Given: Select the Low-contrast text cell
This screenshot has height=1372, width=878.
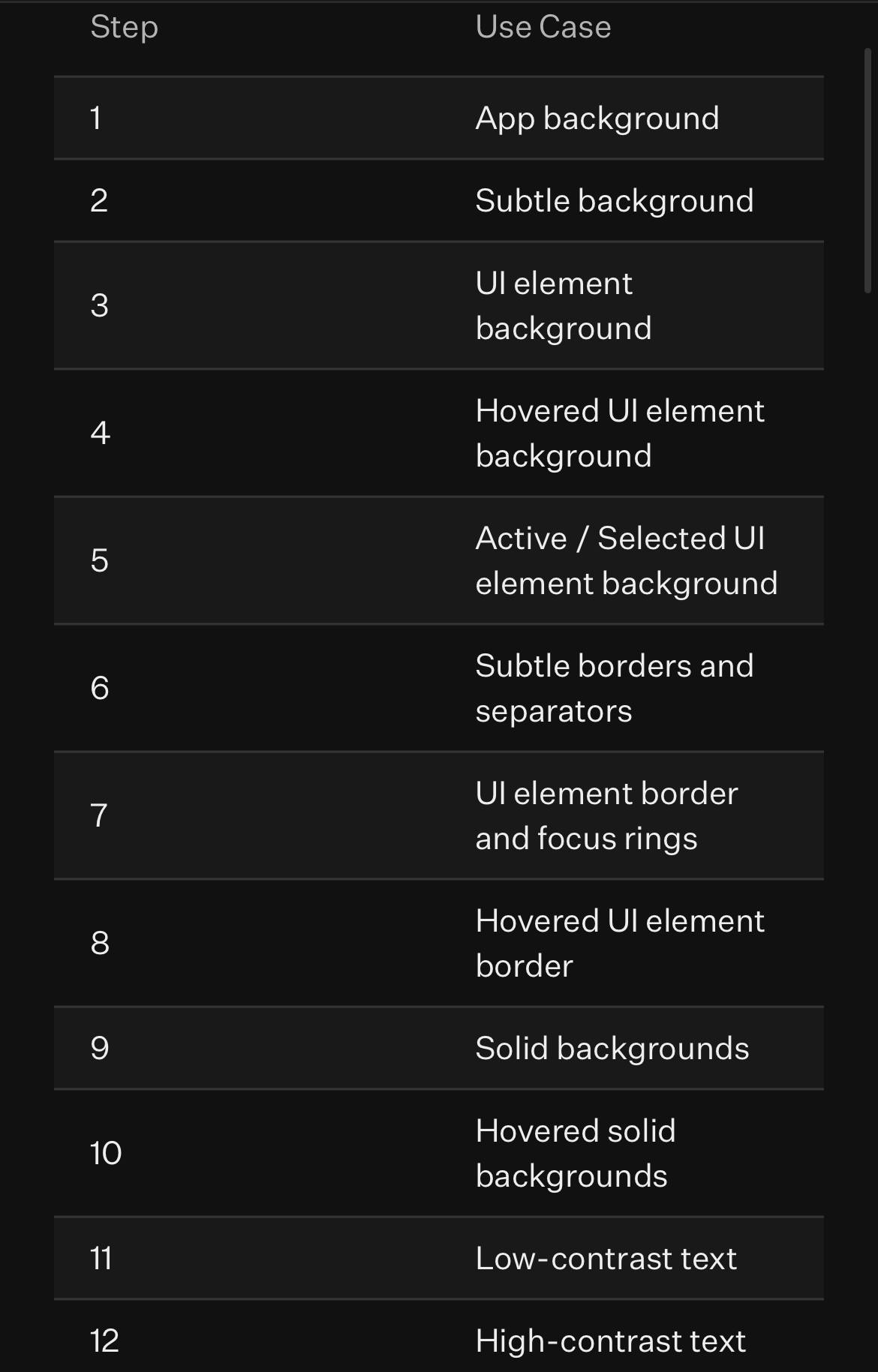Looking at the screenshot, I should tap(606, 1259).
